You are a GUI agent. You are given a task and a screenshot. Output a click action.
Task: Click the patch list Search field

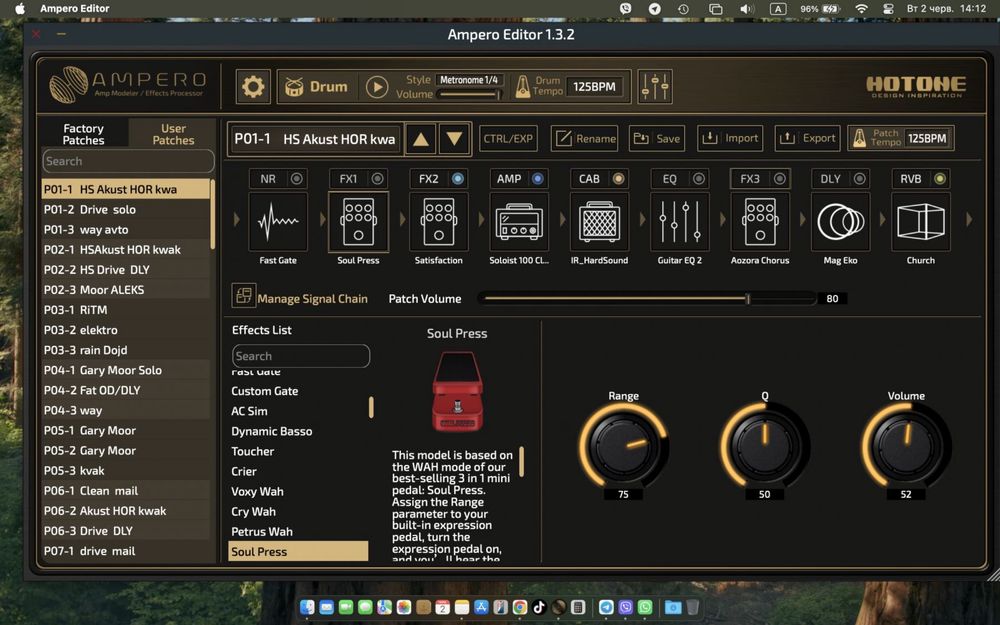tap(128, 161)
